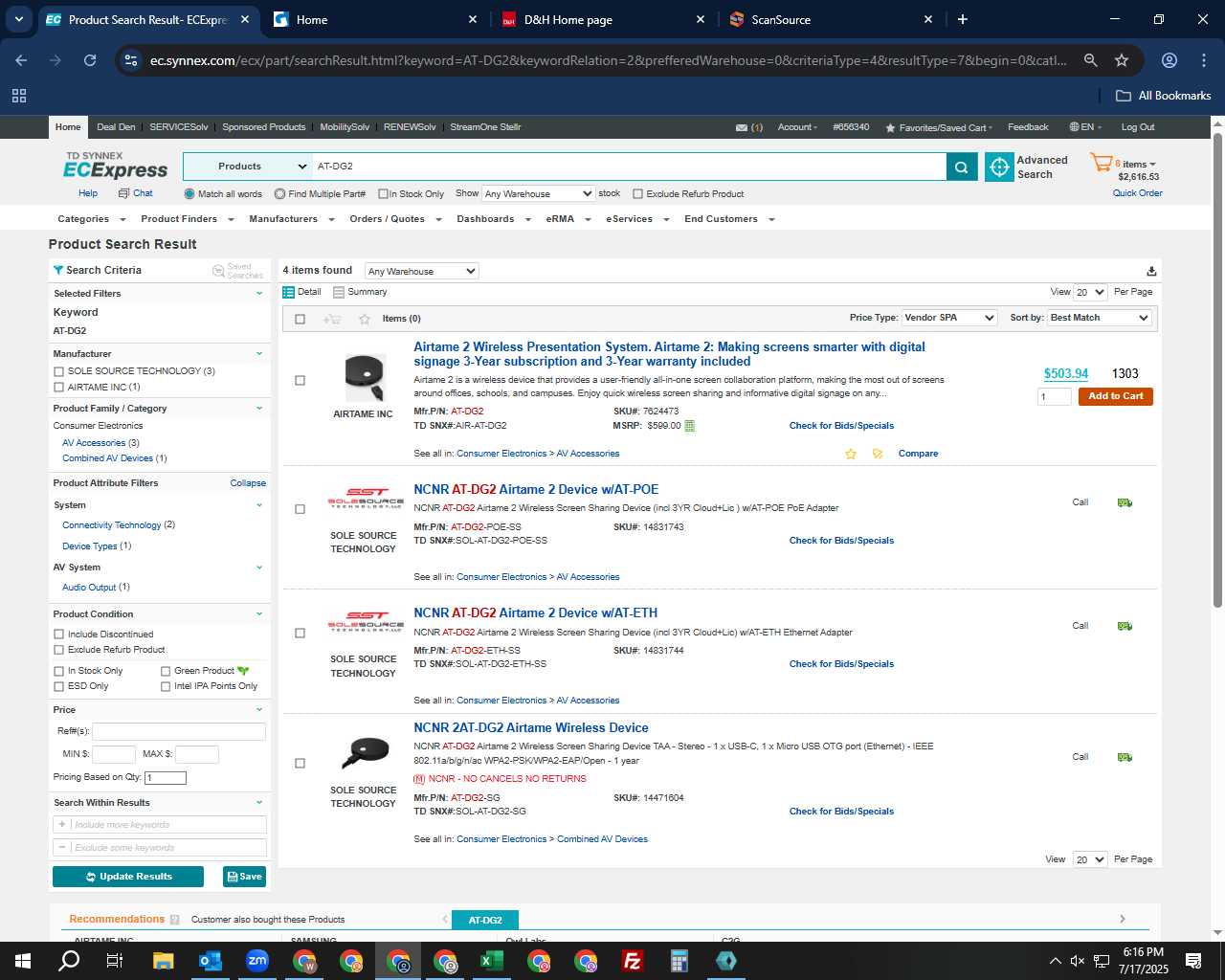The image size is (1225, 980).
Task: Collapse Product Condition section
Action: coord(259,614)
